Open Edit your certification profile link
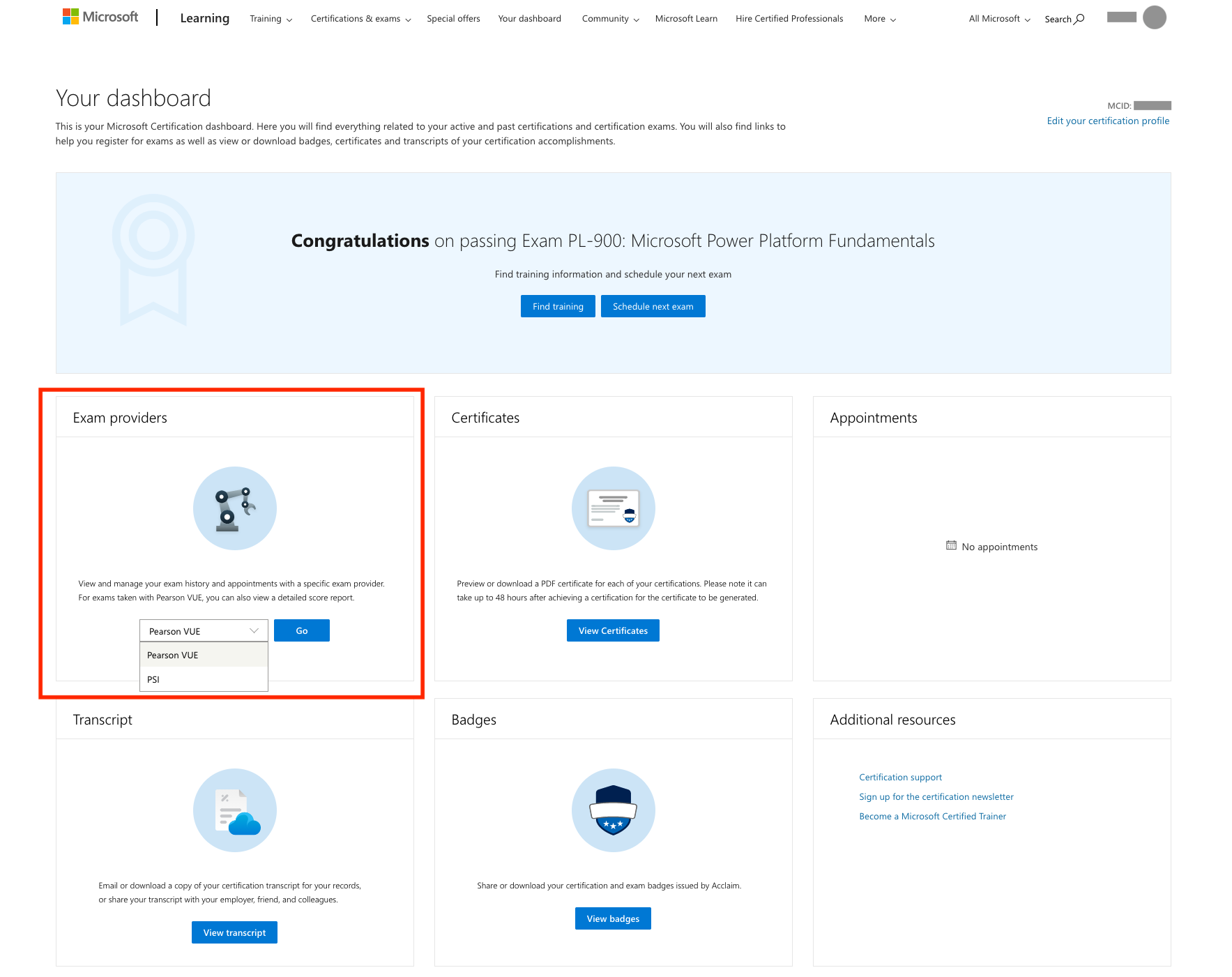The width and height of the screenshot is (1232, 977). coord(1108,121)
